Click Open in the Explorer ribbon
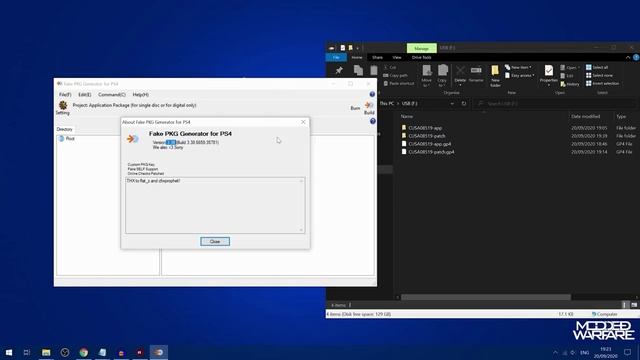 [x=569, y=67]
